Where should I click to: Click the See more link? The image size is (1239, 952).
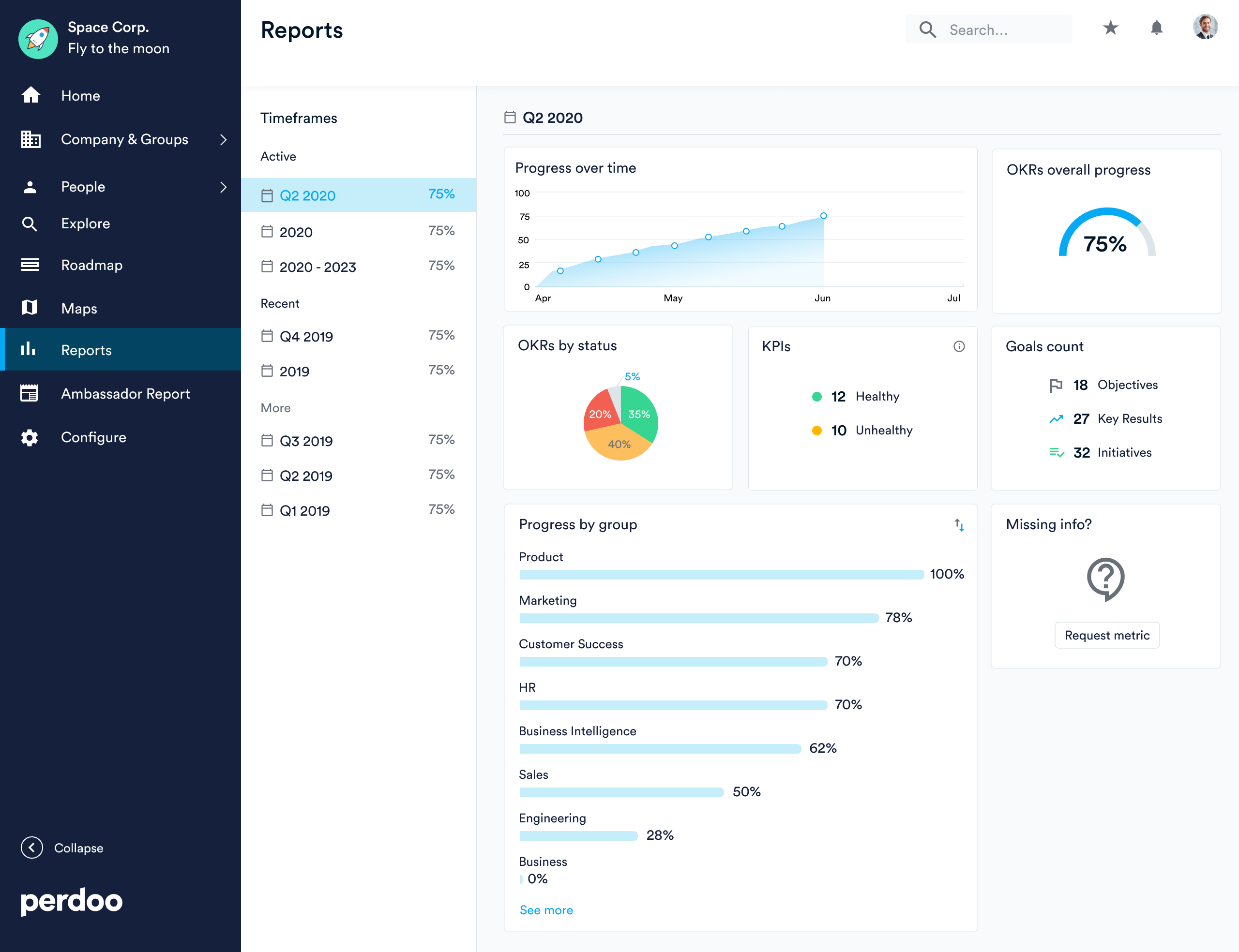[x=546, y=910]
